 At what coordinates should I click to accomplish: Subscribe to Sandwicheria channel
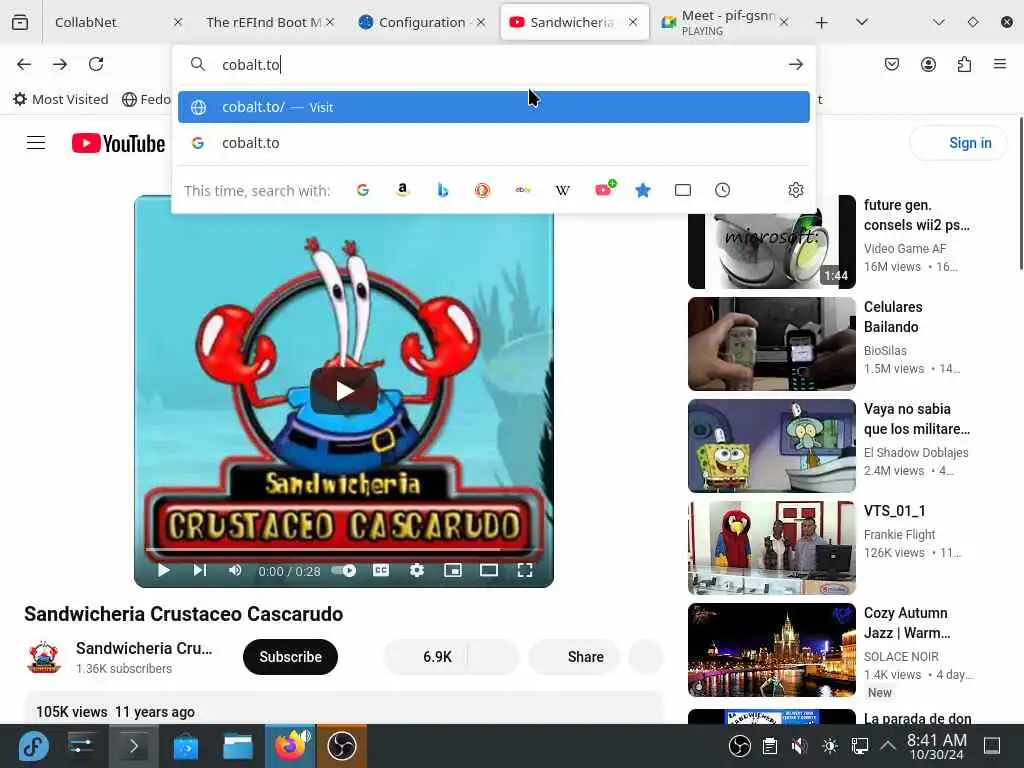click(x=291, y=657)
